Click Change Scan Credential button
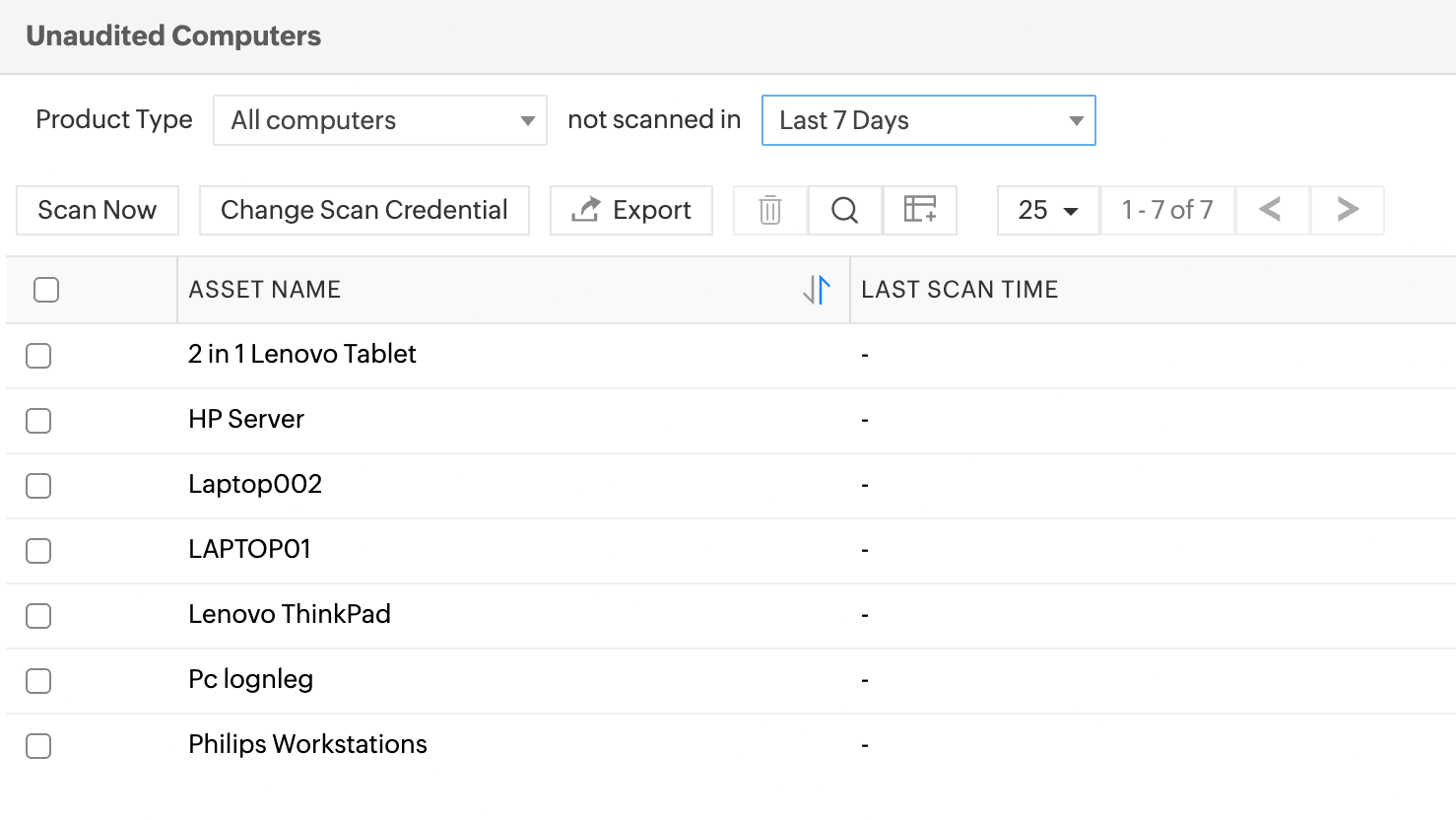 364,210
